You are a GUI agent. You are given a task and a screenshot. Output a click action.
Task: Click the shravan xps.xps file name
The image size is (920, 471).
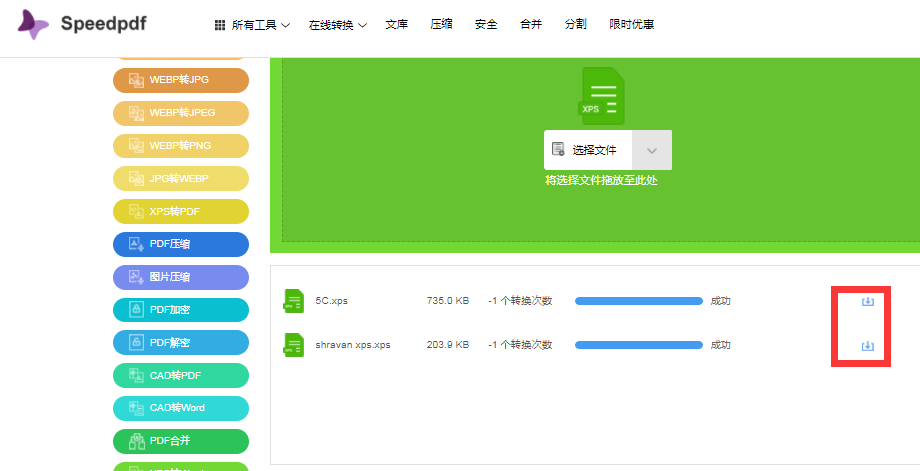pos(353,345)
